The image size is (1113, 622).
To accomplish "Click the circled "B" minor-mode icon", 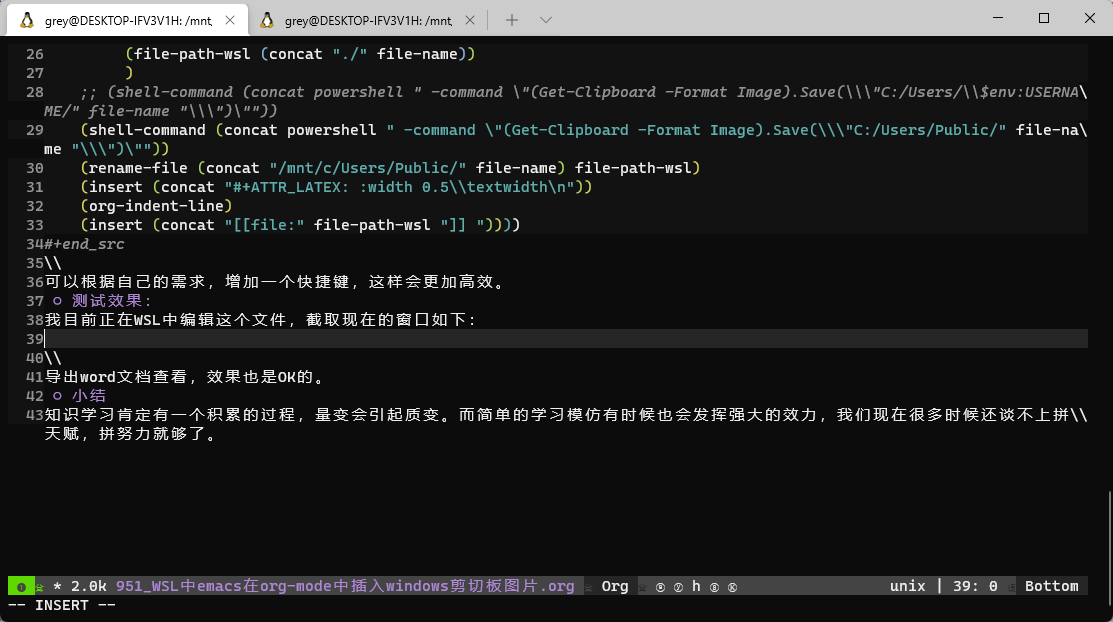I will (714, 586).
